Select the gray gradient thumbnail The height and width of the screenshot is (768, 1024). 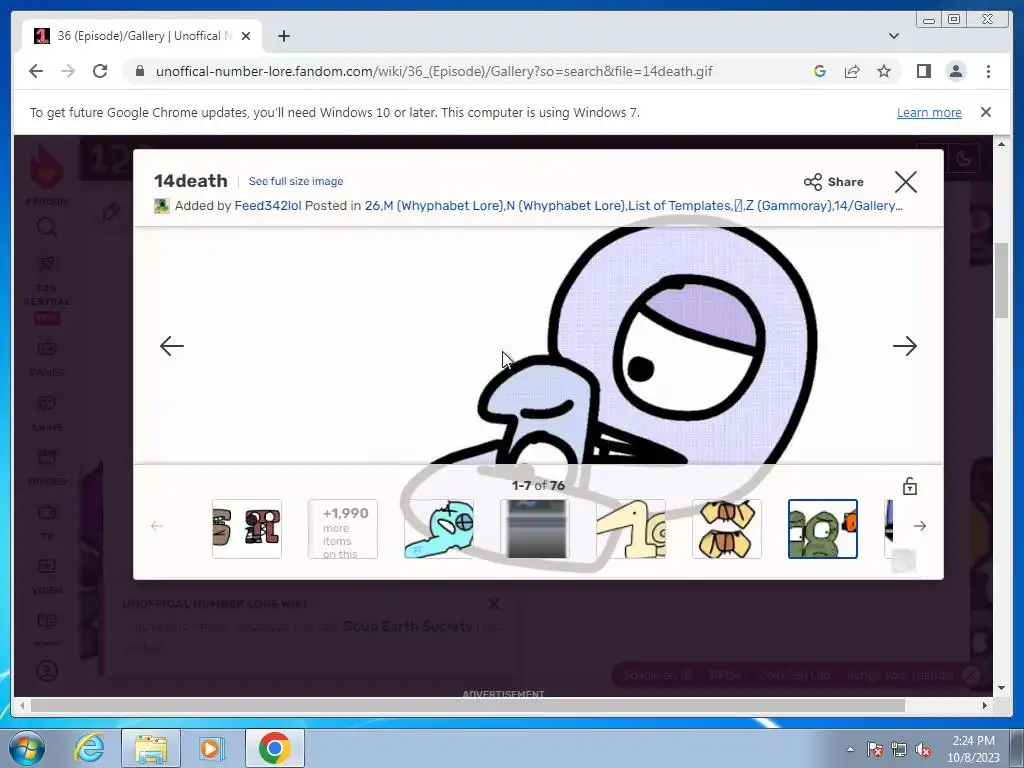coord(535,529)
